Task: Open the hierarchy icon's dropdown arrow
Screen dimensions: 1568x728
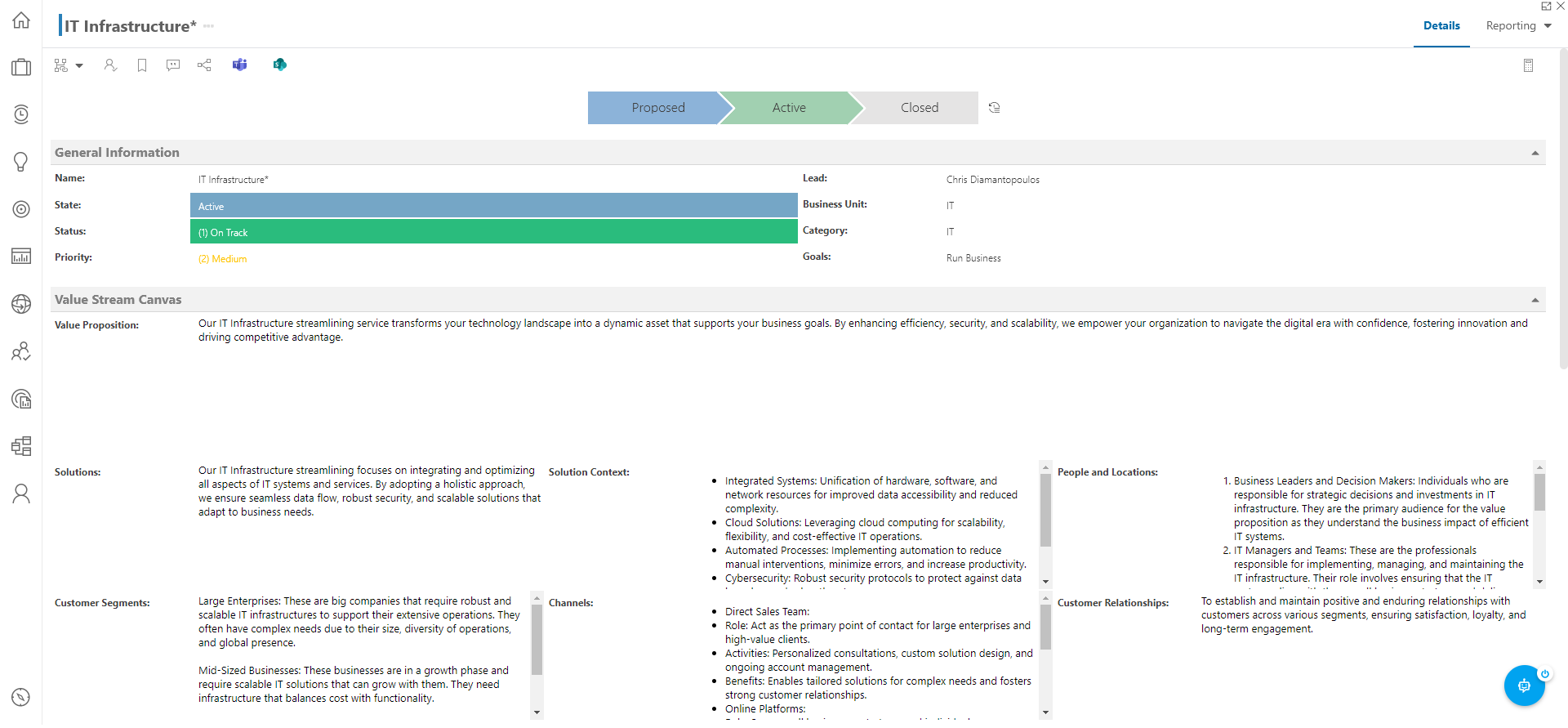Action: pyautogui.click(x=79, y=65)
